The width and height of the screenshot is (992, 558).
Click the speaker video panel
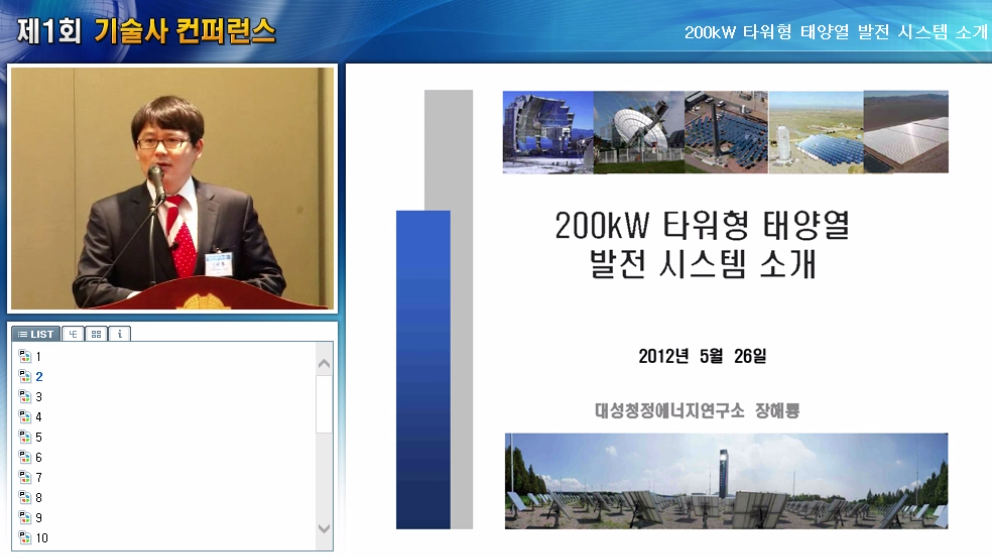(x=172, y=188)
